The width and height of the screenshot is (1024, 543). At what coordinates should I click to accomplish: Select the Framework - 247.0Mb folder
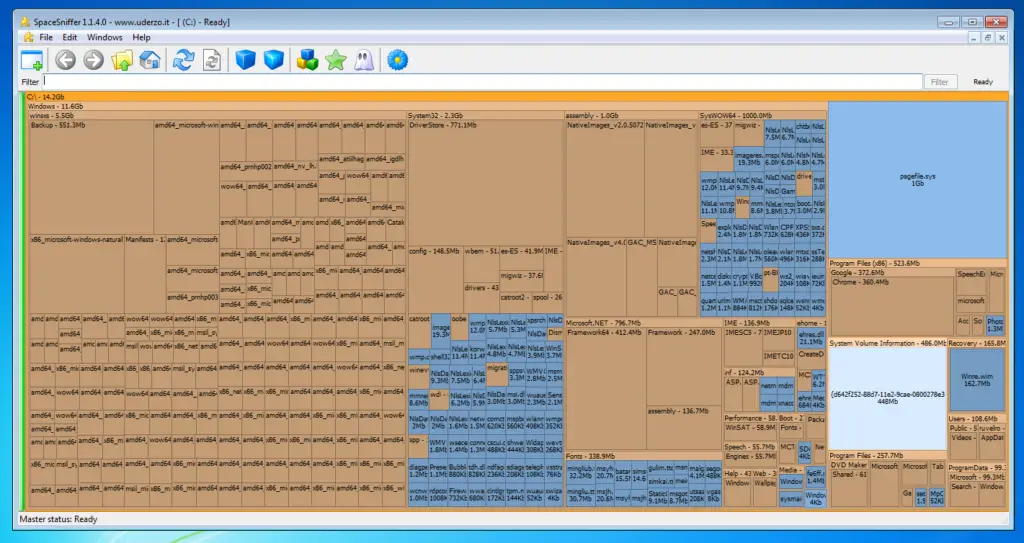[684, 366]
